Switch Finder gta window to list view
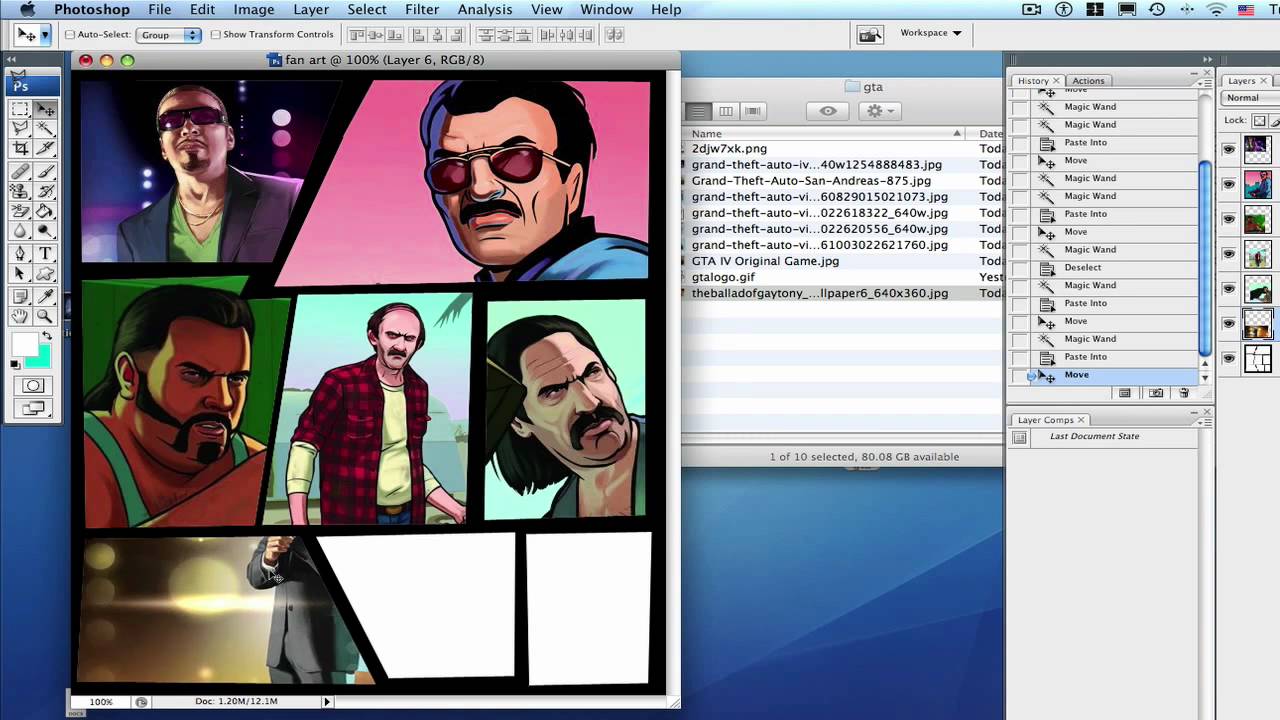1280x720 pixels. point(700,111)
